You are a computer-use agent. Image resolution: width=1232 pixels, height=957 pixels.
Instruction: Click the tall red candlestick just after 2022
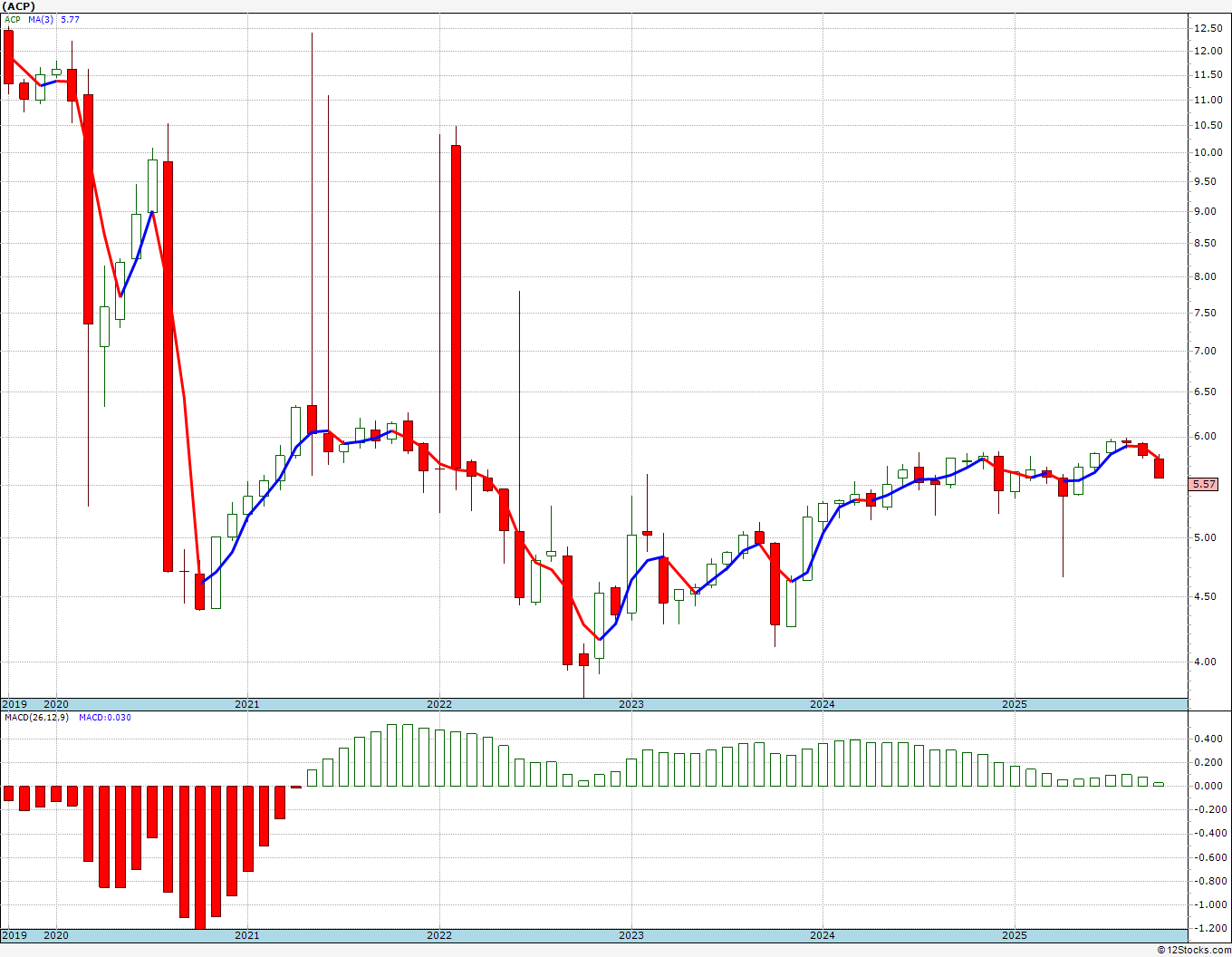[x=456, y=306]
